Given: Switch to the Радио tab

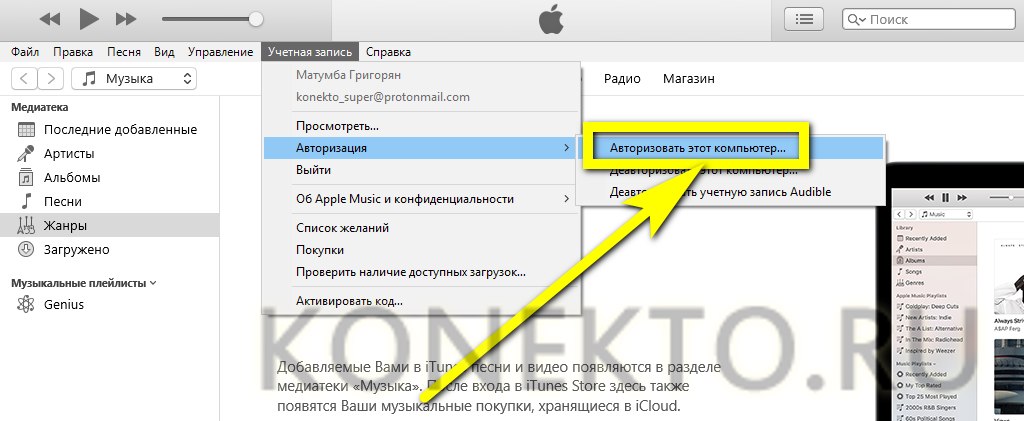Looking at the screenshot, I should click(622, 79).
